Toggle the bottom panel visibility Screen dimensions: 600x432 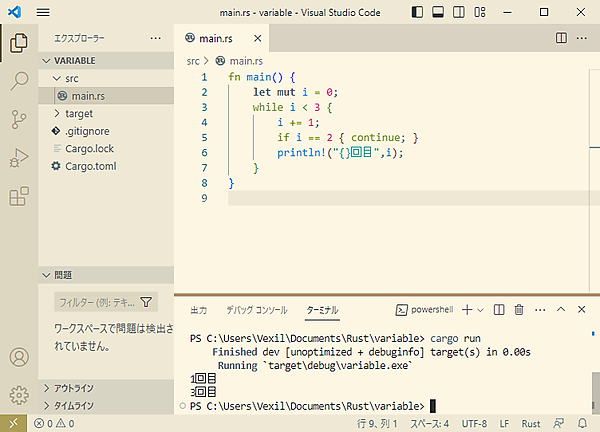(439, 12)
